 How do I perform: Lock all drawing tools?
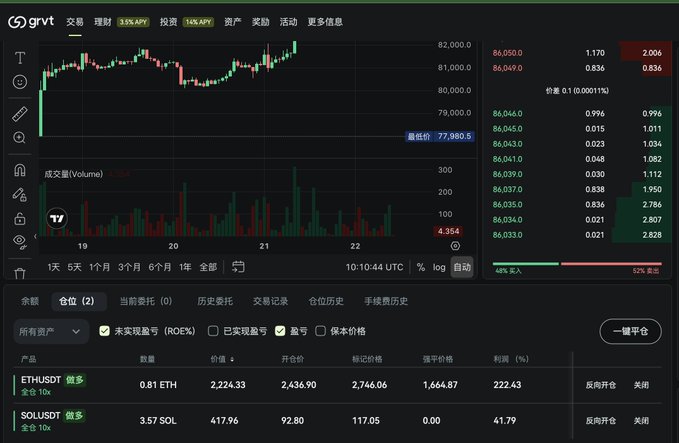(x=20, y=218)
